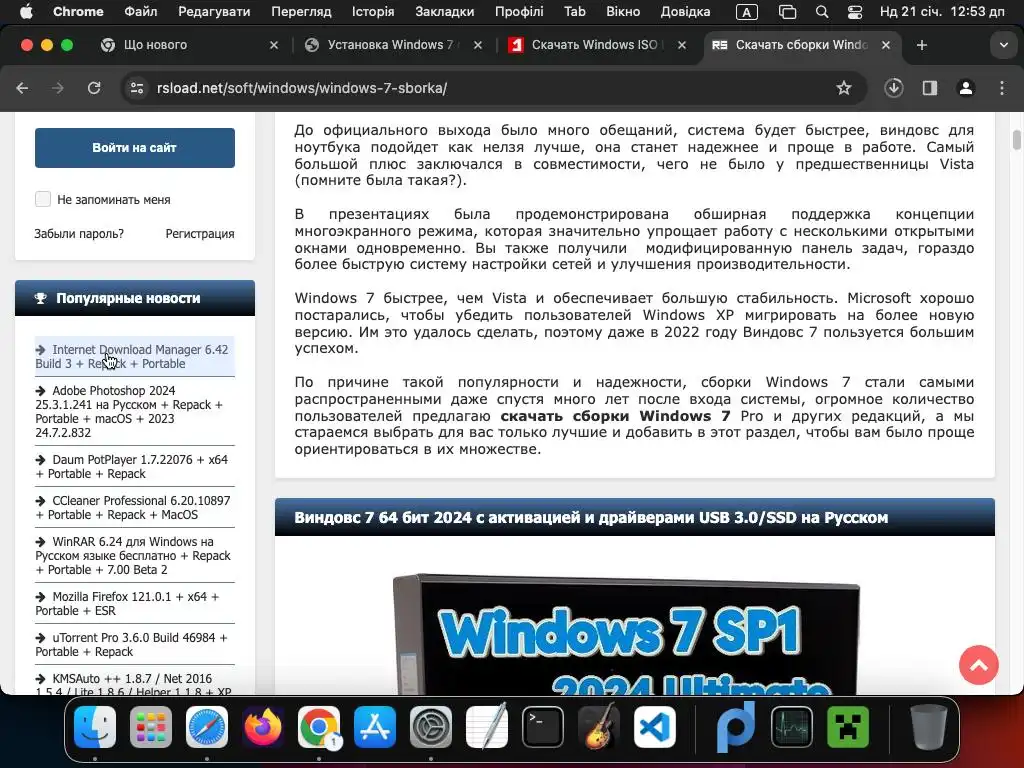Open Launchpad from the Dock

(x=151, y=727)
